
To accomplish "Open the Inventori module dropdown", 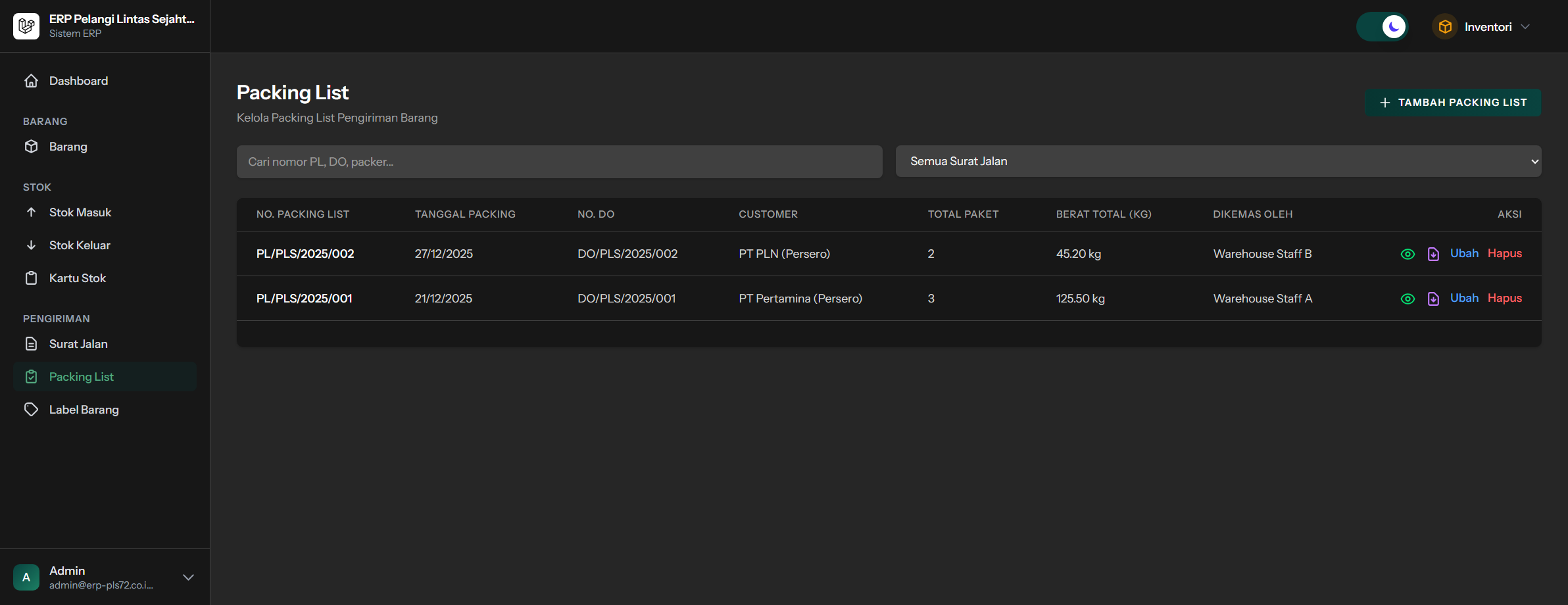I will point(1488,27).
